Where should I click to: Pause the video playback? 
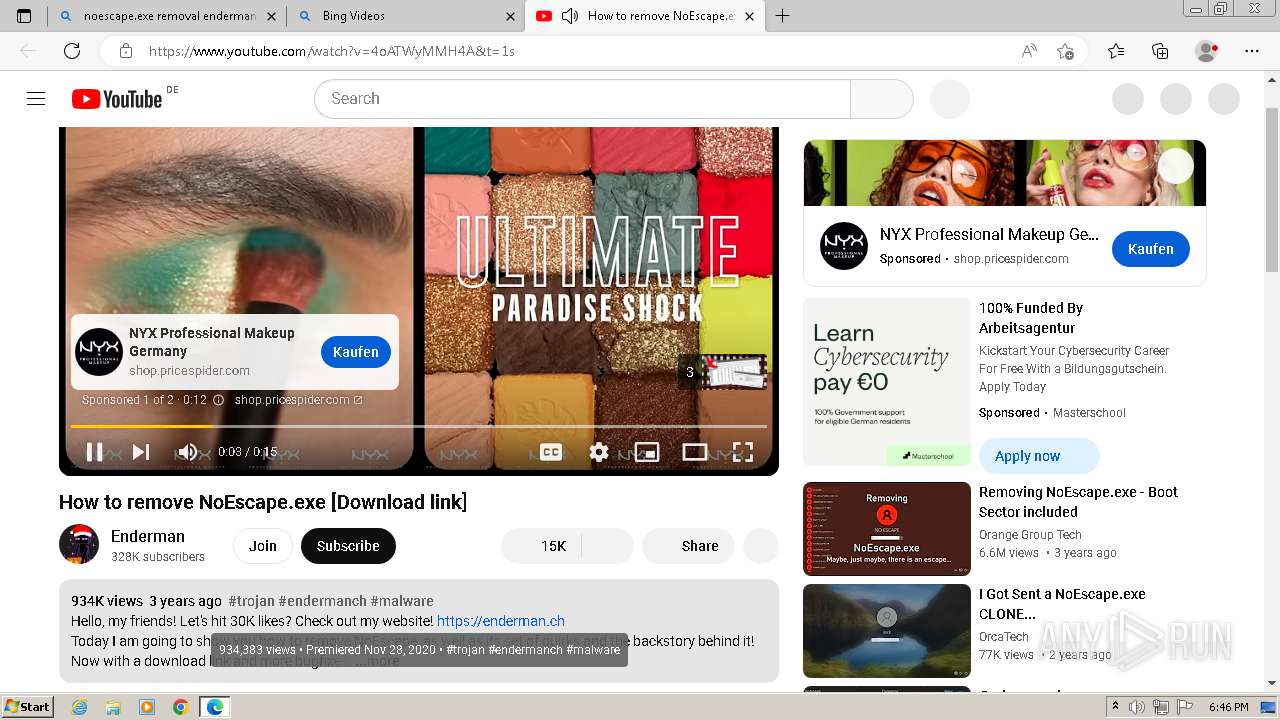pos(94,452)
